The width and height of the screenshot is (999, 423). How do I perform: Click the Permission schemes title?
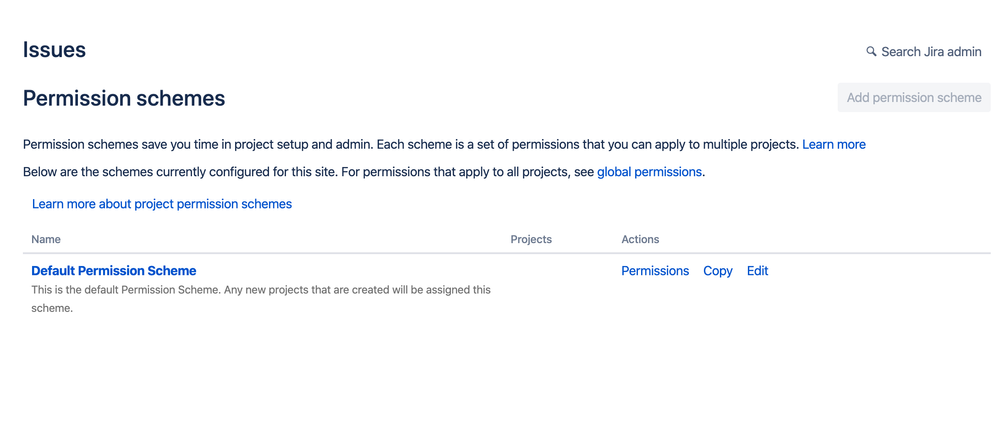pos(124,99)
